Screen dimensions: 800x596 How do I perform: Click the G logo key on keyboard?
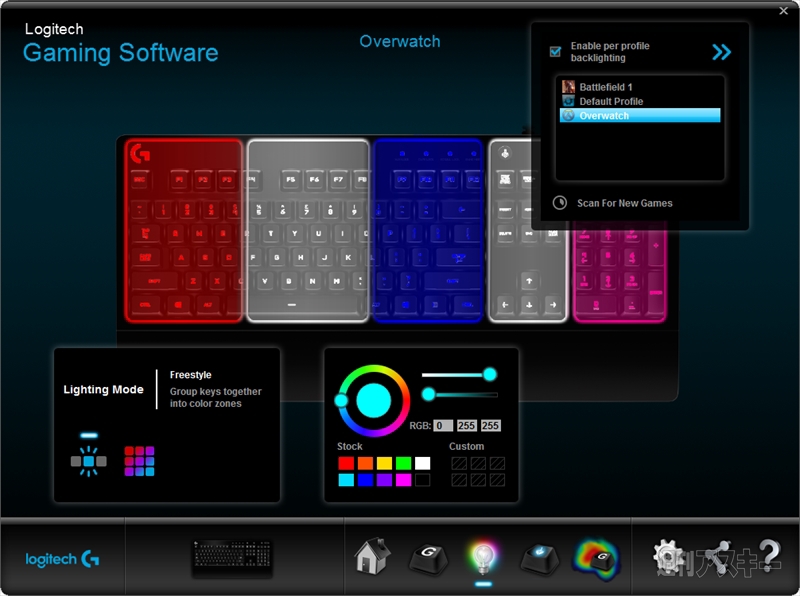pyautogui.click(x=140, y=153)
